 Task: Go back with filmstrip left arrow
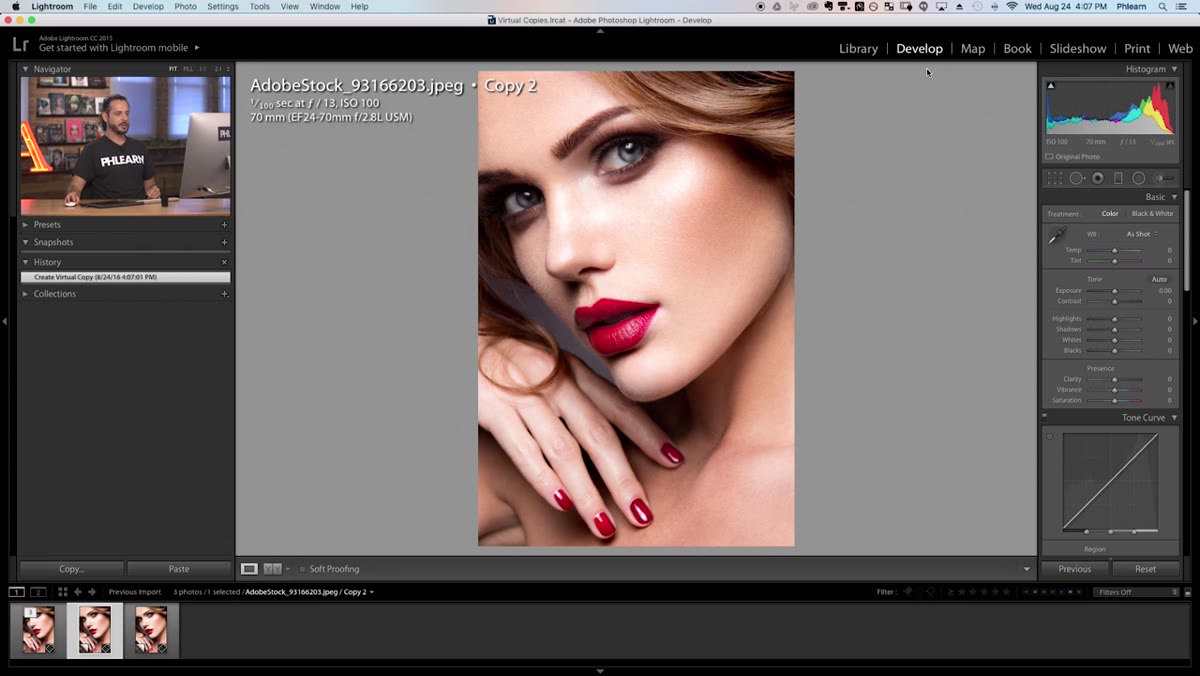(78, 592)
